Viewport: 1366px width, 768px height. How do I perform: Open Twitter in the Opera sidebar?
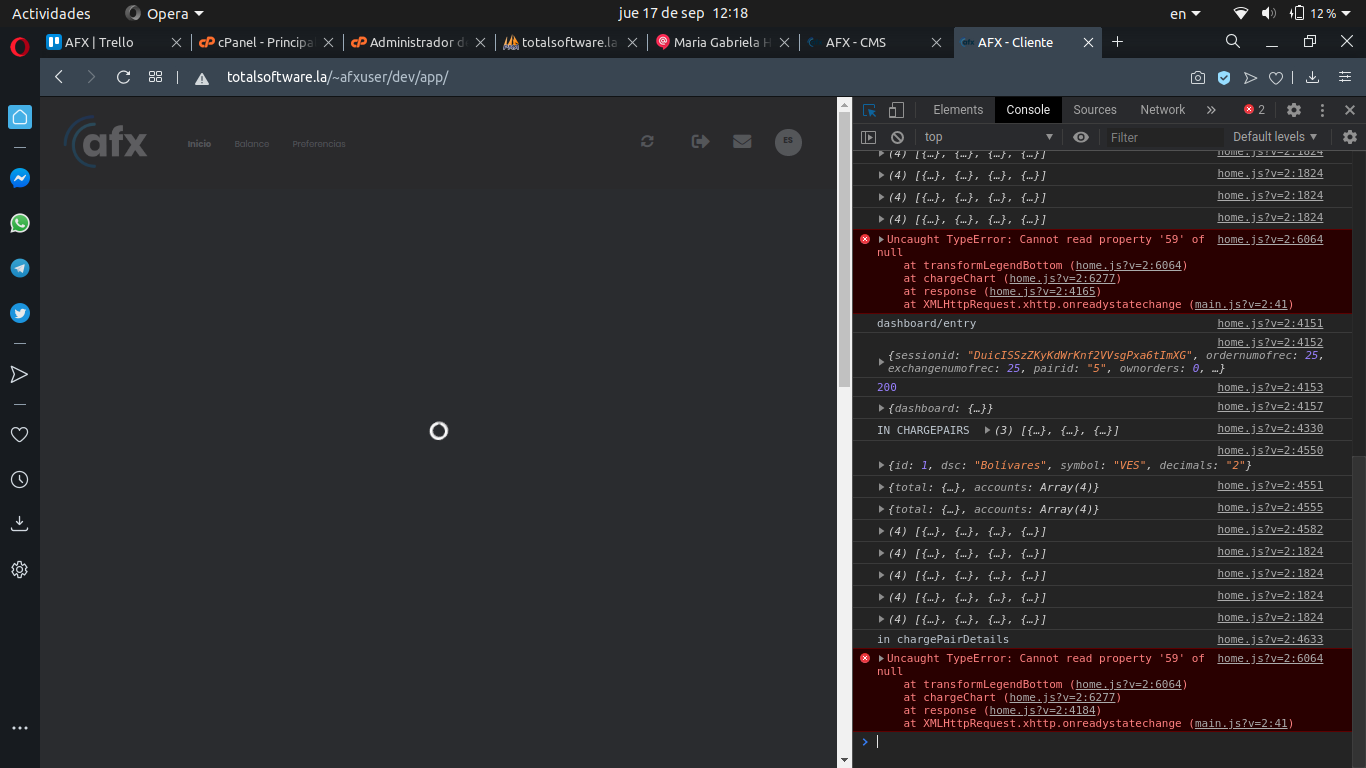[x=20, y=313]
